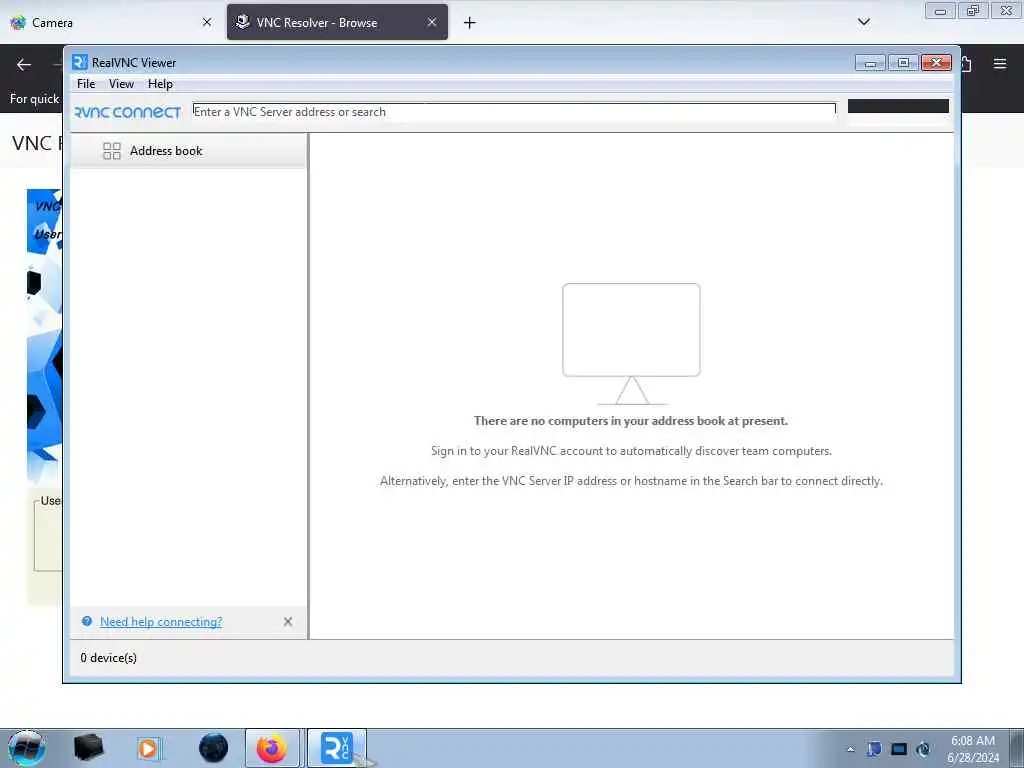This screenshot has height=768, width=1024.
Task: Click the VNC Resolver tab favicon
Action: coord(242,22)
